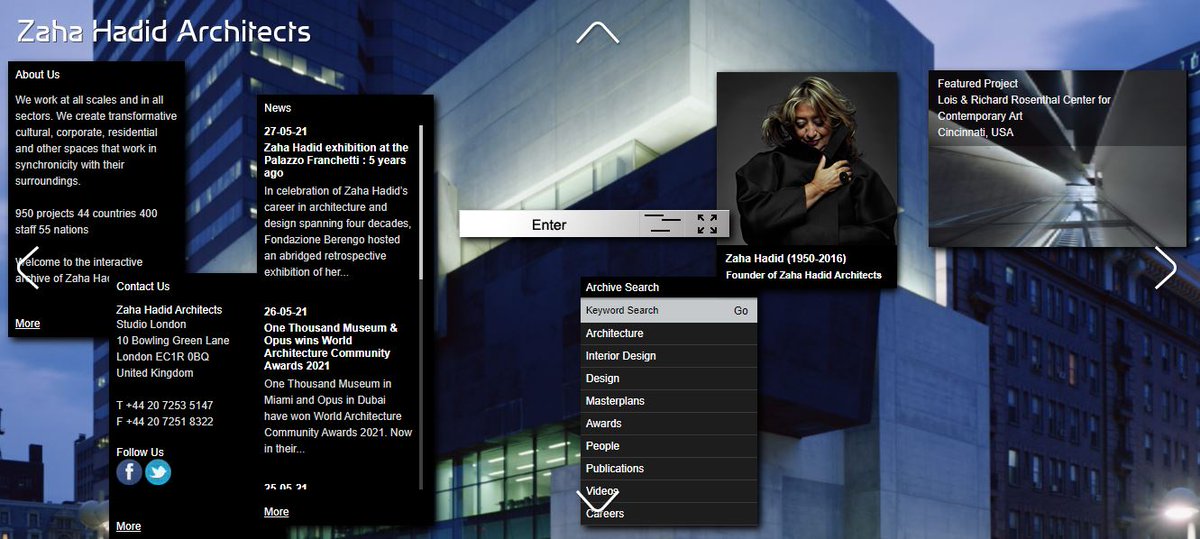Navigate right with the right chevron arrow
This screenshot has width=1200, height=539.
[x=1166, y=267]
